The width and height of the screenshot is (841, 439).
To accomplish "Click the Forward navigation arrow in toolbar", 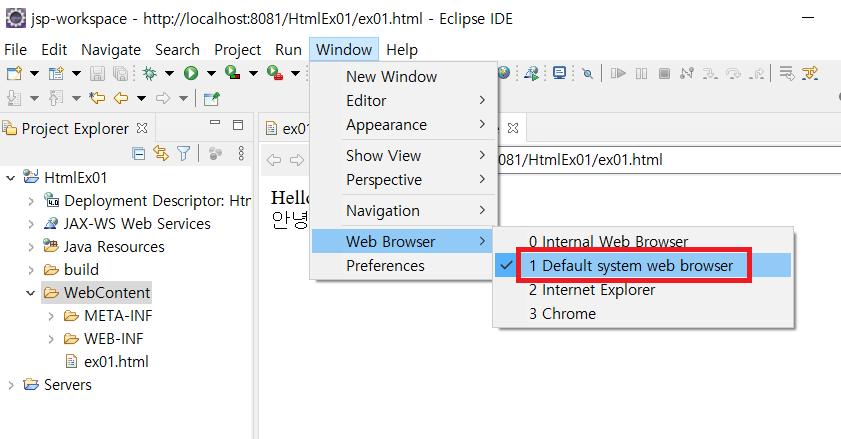I will (x=163, y=98).
